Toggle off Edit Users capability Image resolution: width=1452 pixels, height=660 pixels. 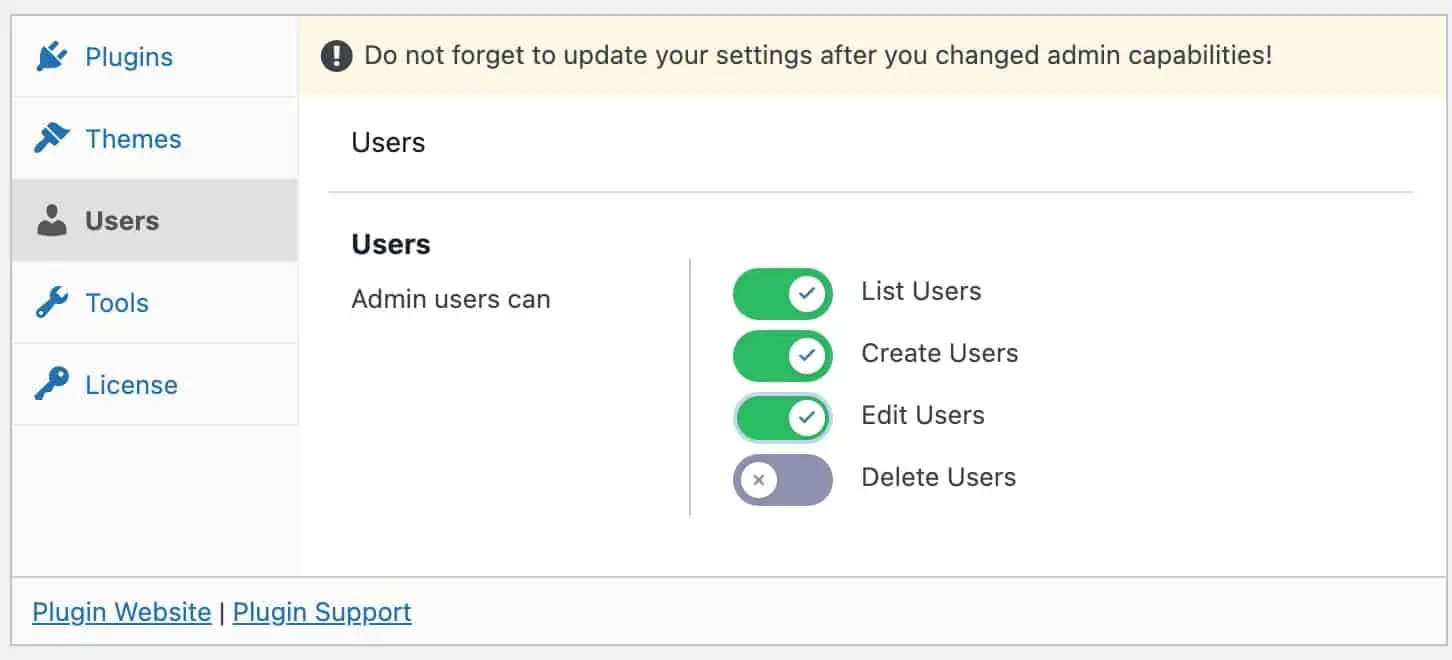coord(782,418)
